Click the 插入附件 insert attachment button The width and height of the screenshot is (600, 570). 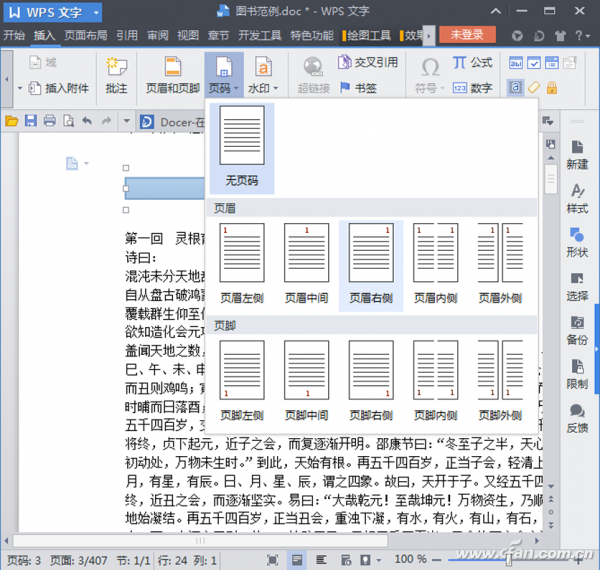(59, 88)
